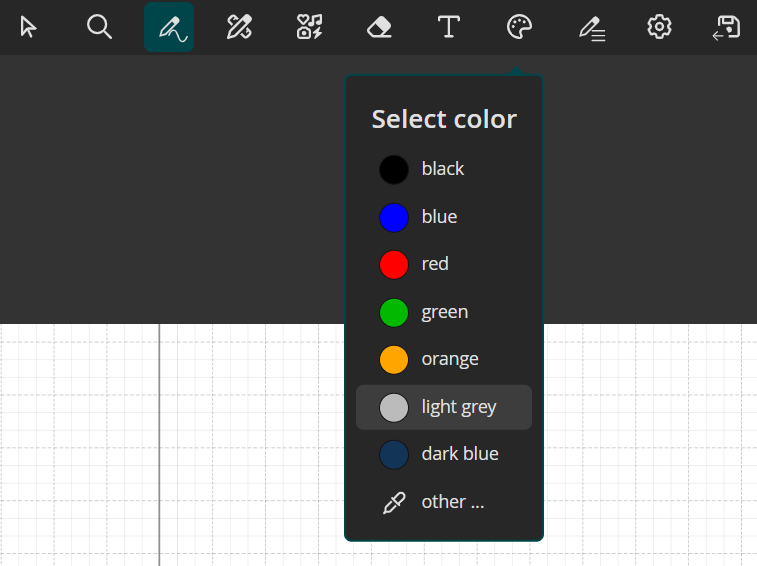Open the settings gear

coord(659,27)
